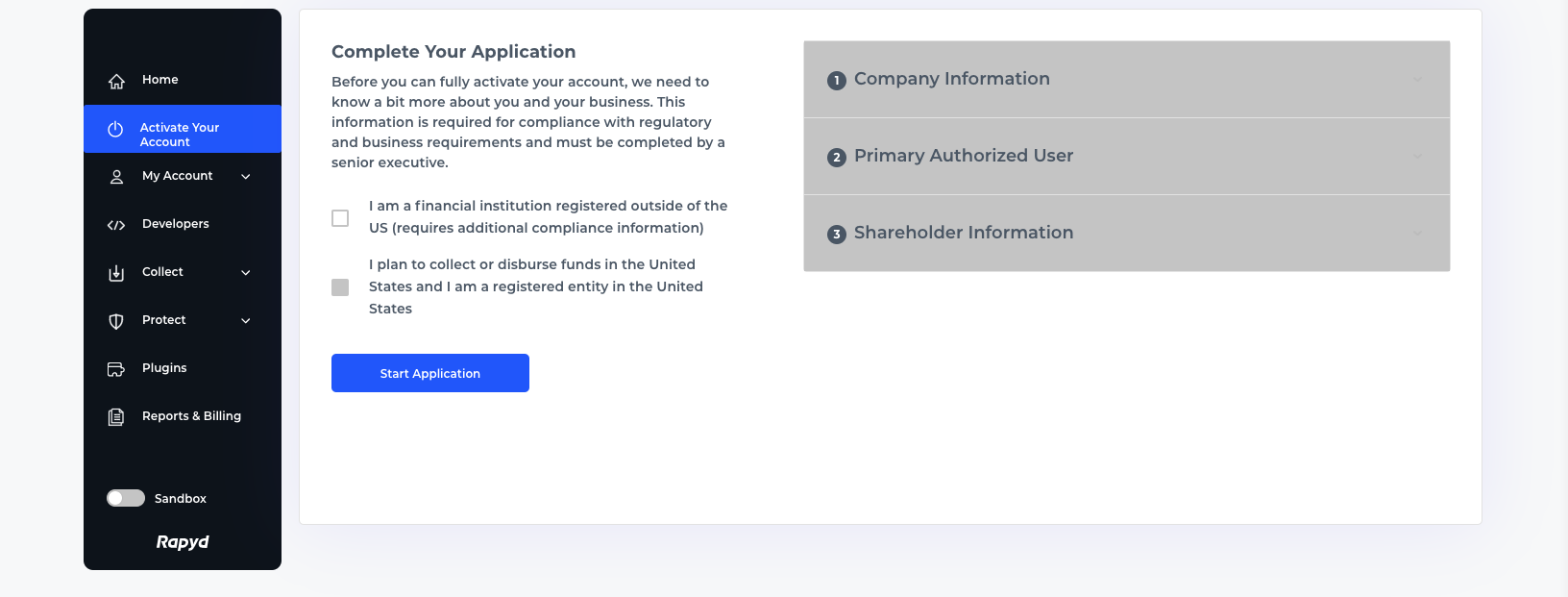Click the Reports & Billing document icon
This screenshot has width=1568, height=597.
click(x=116, y=417)
